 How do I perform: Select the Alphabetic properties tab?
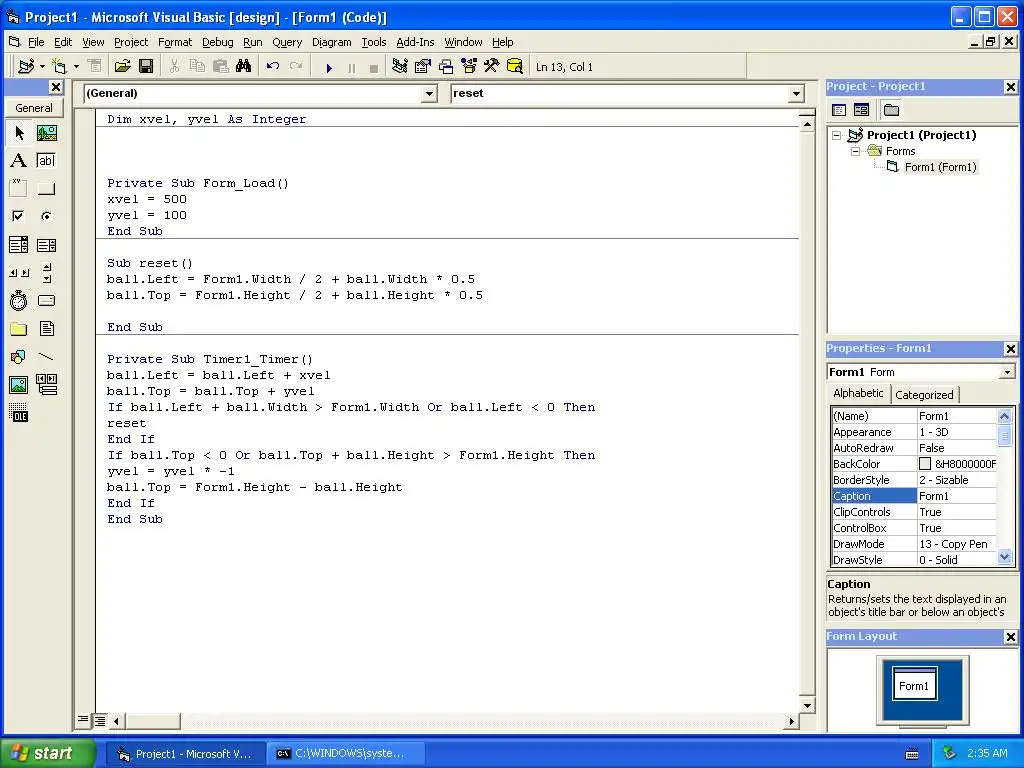858,393
